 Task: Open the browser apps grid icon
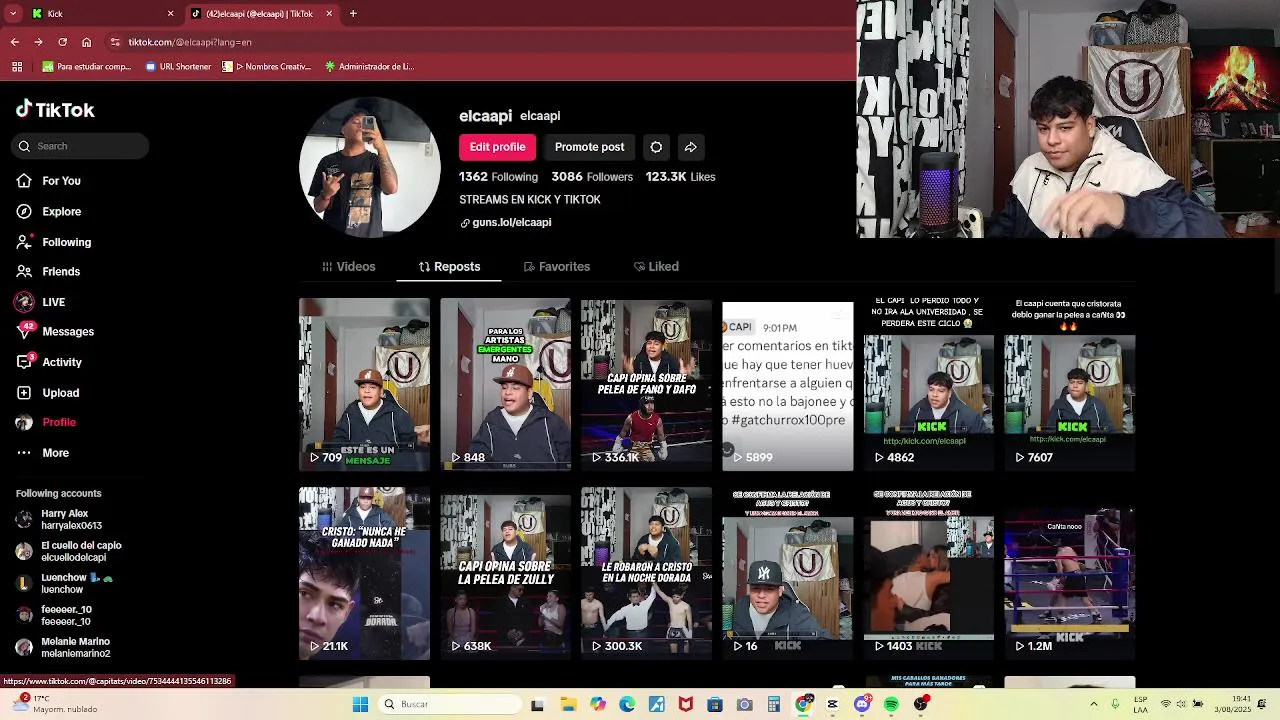[x=16, y=67]
